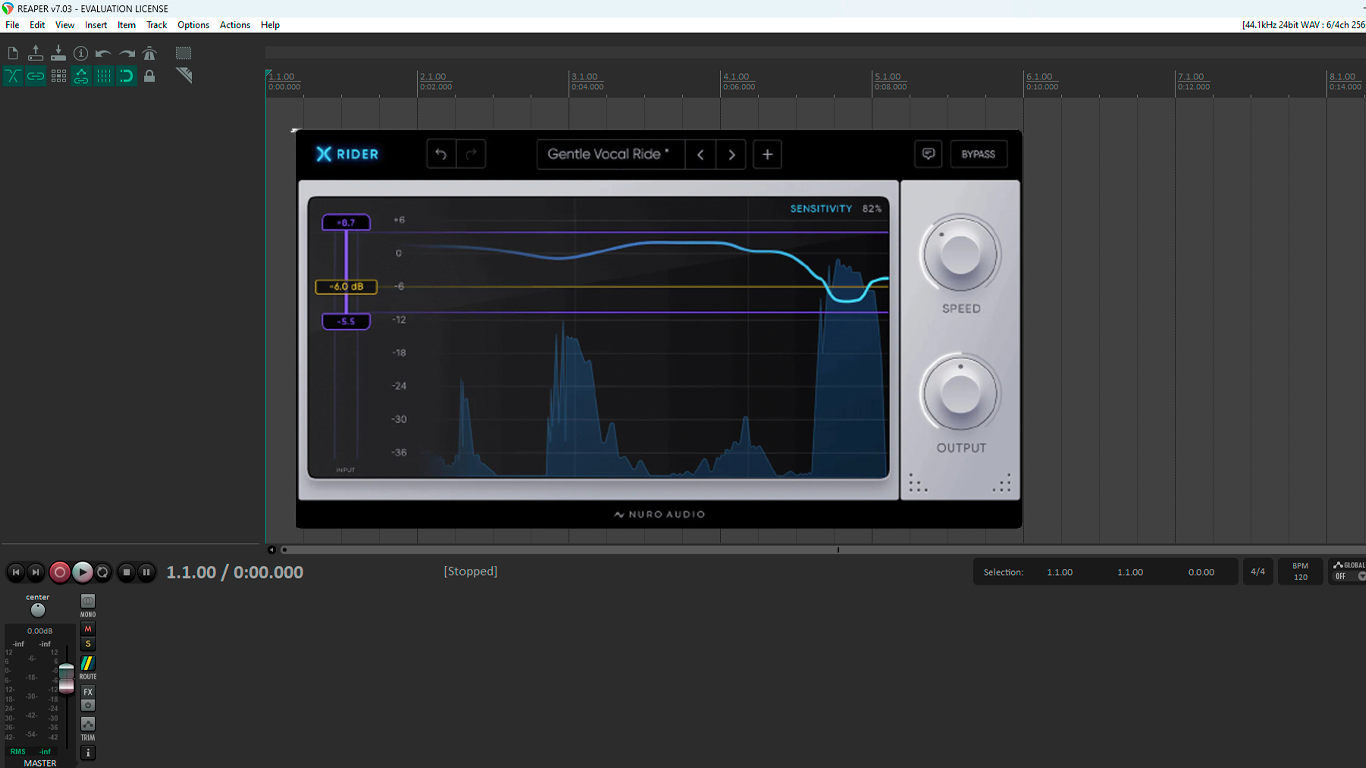Click the Rider plugin undo button
1366x768 pixels.
point(441,154)
